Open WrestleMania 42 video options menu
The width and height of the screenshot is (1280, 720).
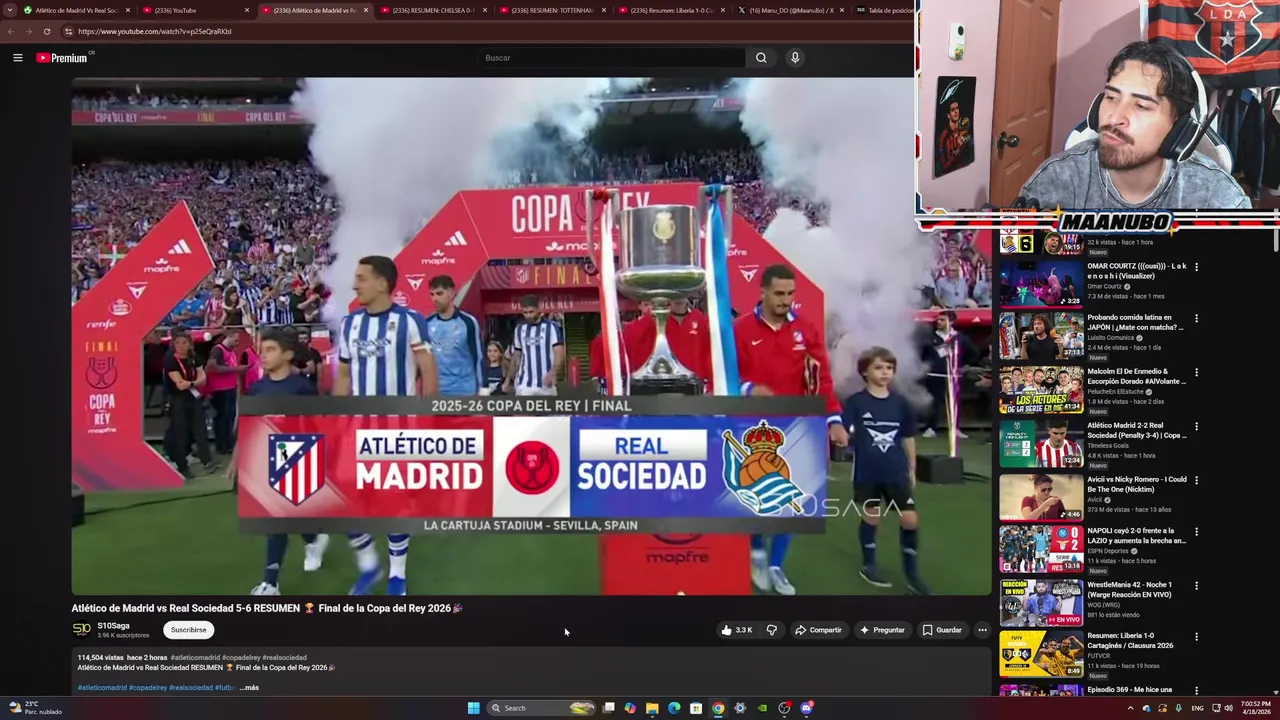point(1196,586)
